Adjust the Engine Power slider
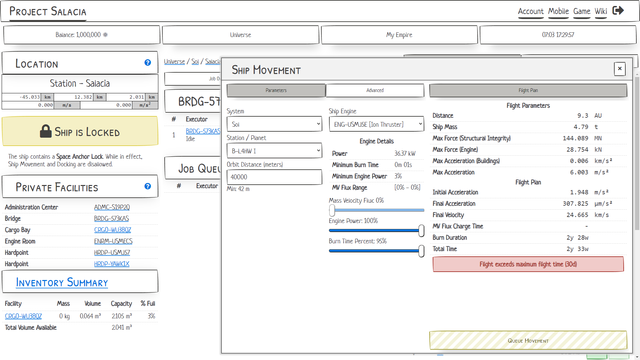 coord(376,231)
